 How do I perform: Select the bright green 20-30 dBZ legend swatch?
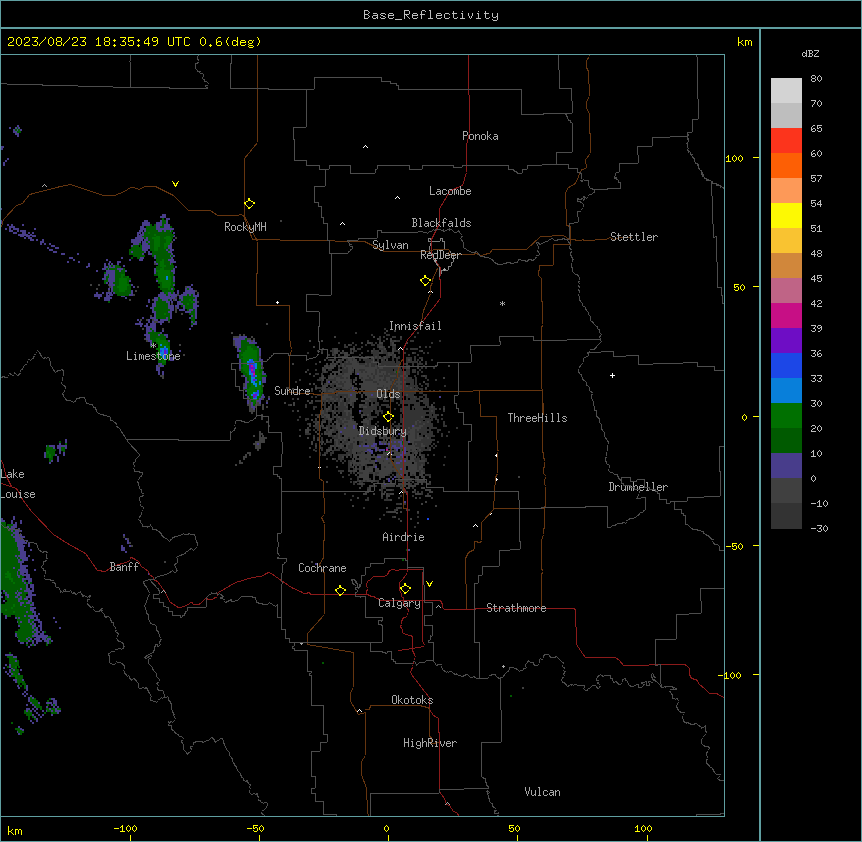[x=786, y=416]
